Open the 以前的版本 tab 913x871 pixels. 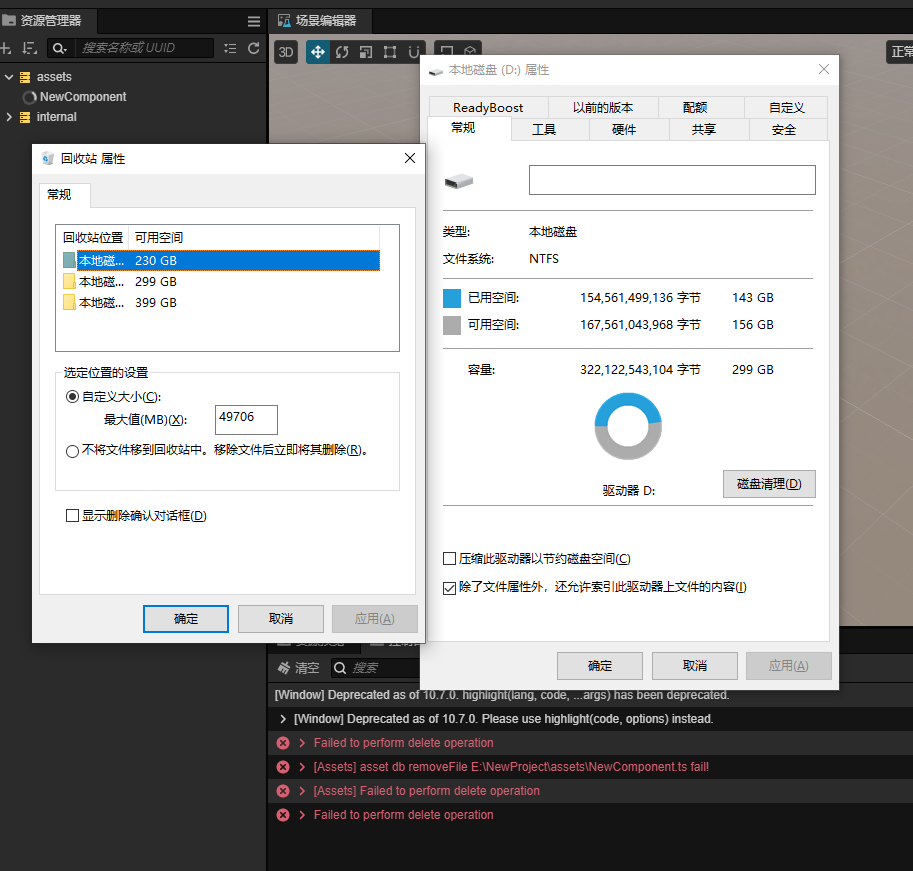(x=603, y=108)
